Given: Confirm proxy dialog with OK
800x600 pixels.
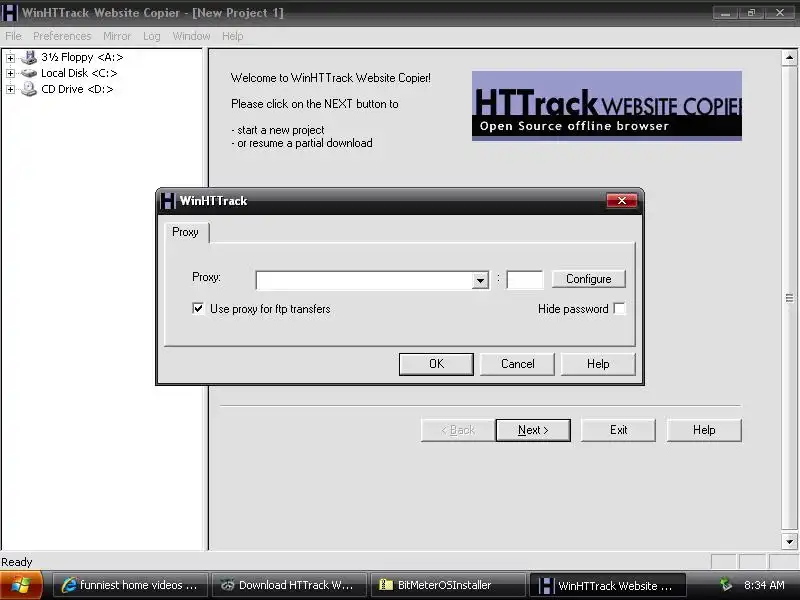Looking at the screenshot, I should (436, 364).
